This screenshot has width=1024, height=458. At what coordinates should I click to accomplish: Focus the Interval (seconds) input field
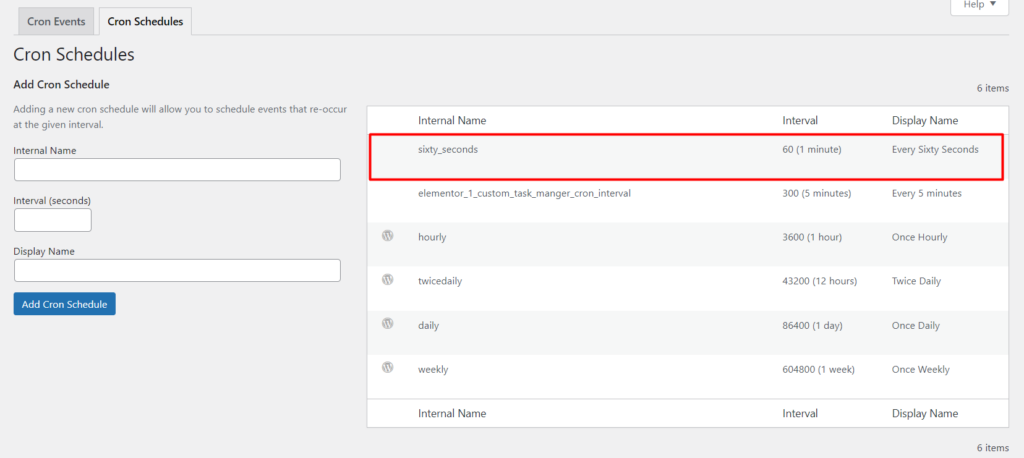52,220
